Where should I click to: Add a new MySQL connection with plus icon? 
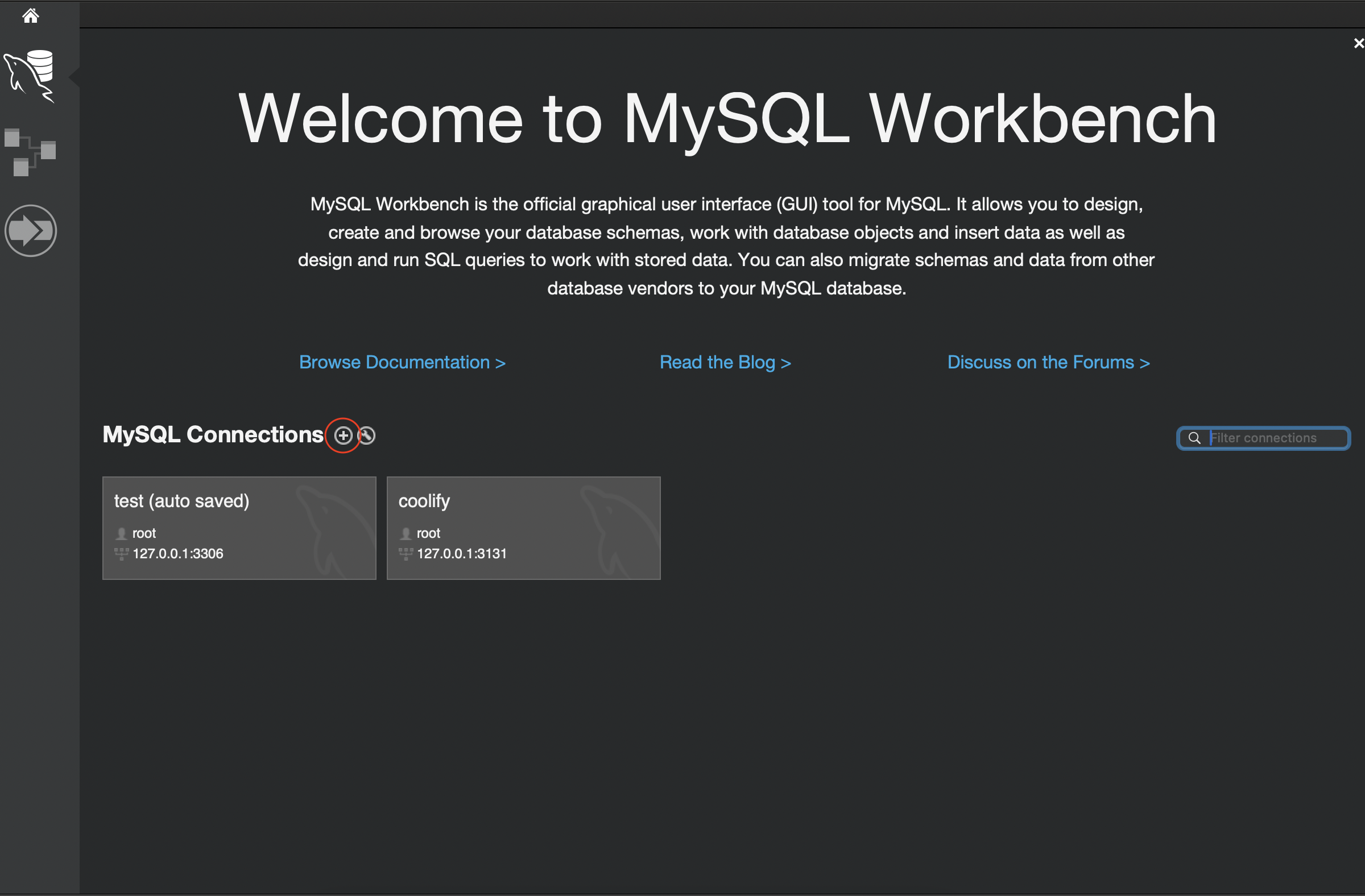[343, 435]
